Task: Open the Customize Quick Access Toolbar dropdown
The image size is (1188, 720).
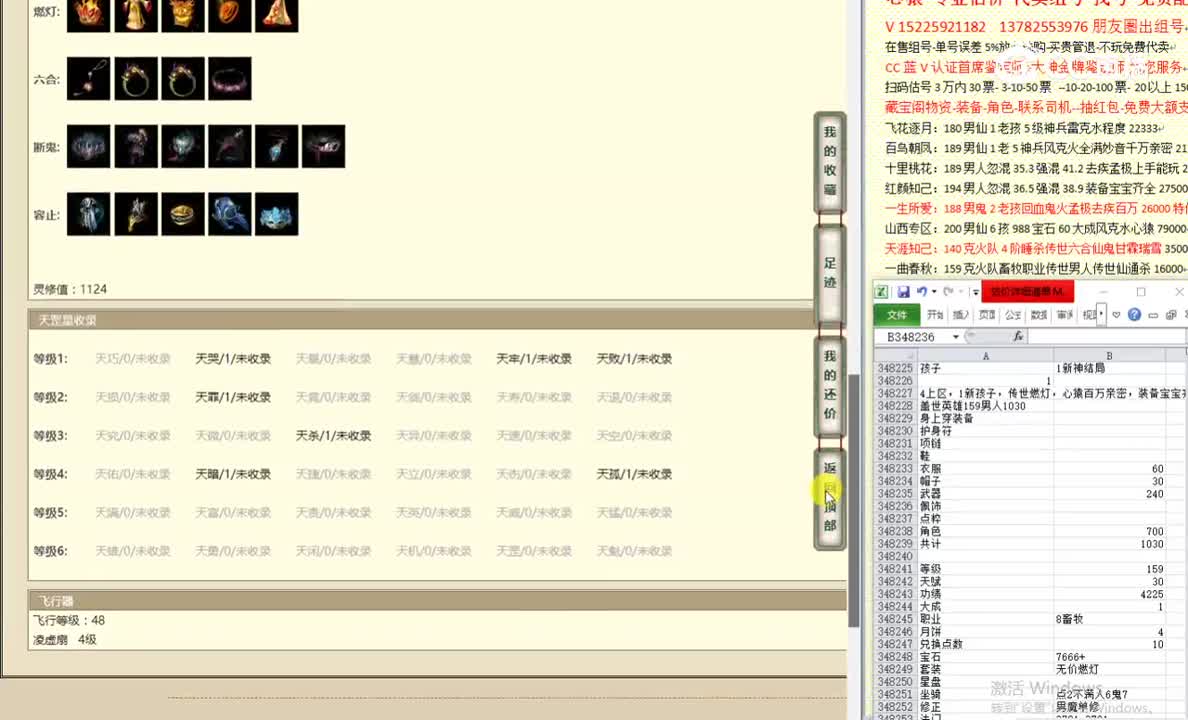Action: tap(974, 292)
